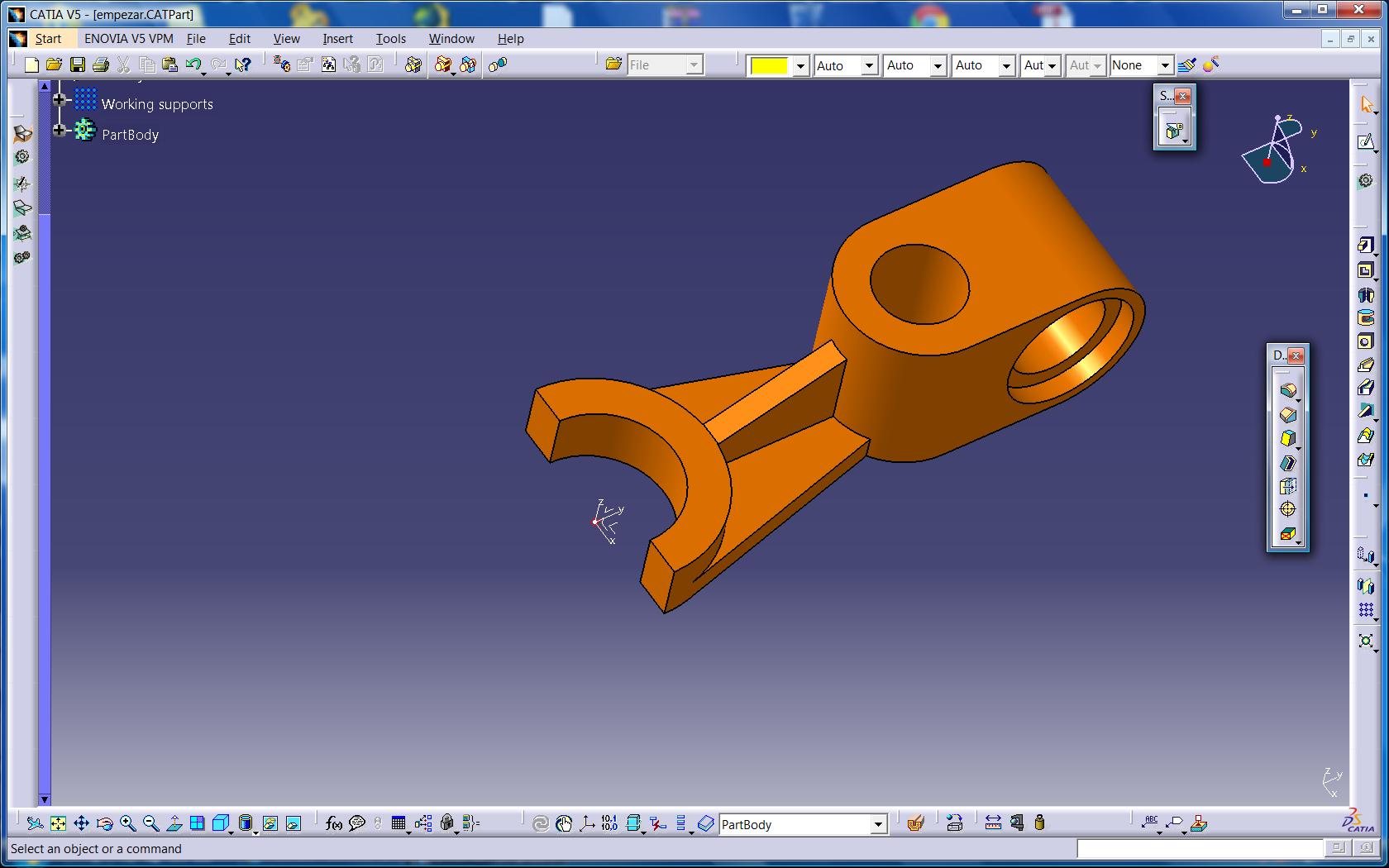This screenshot has height=868, width=1389.
Task: Toggle the snap to point 10.1 icon
Action: (609, 823)
